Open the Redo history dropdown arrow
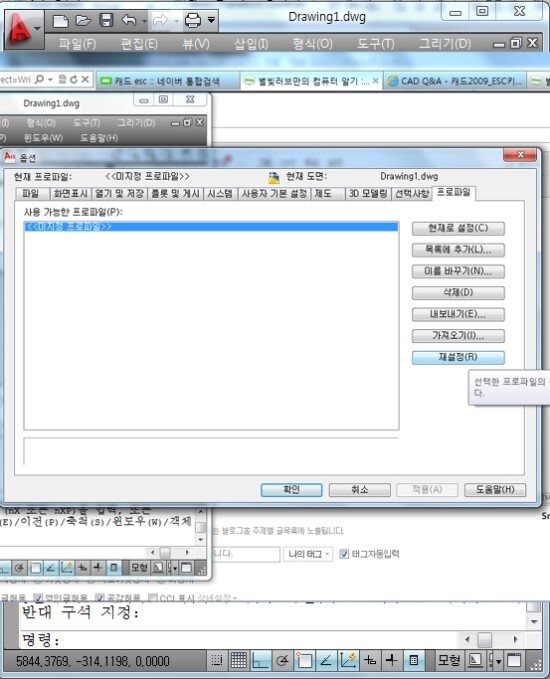Image resolution: width=550 pixels, height=679 pixels. click(x=176, y=21)
